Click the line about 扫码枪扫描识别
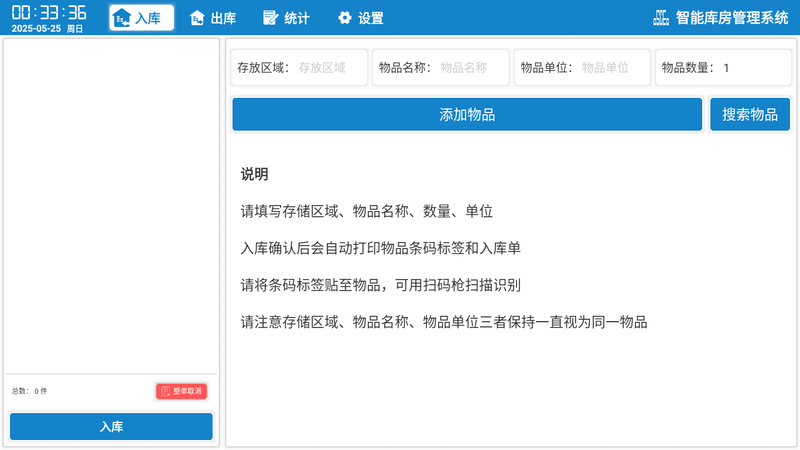 380,285
